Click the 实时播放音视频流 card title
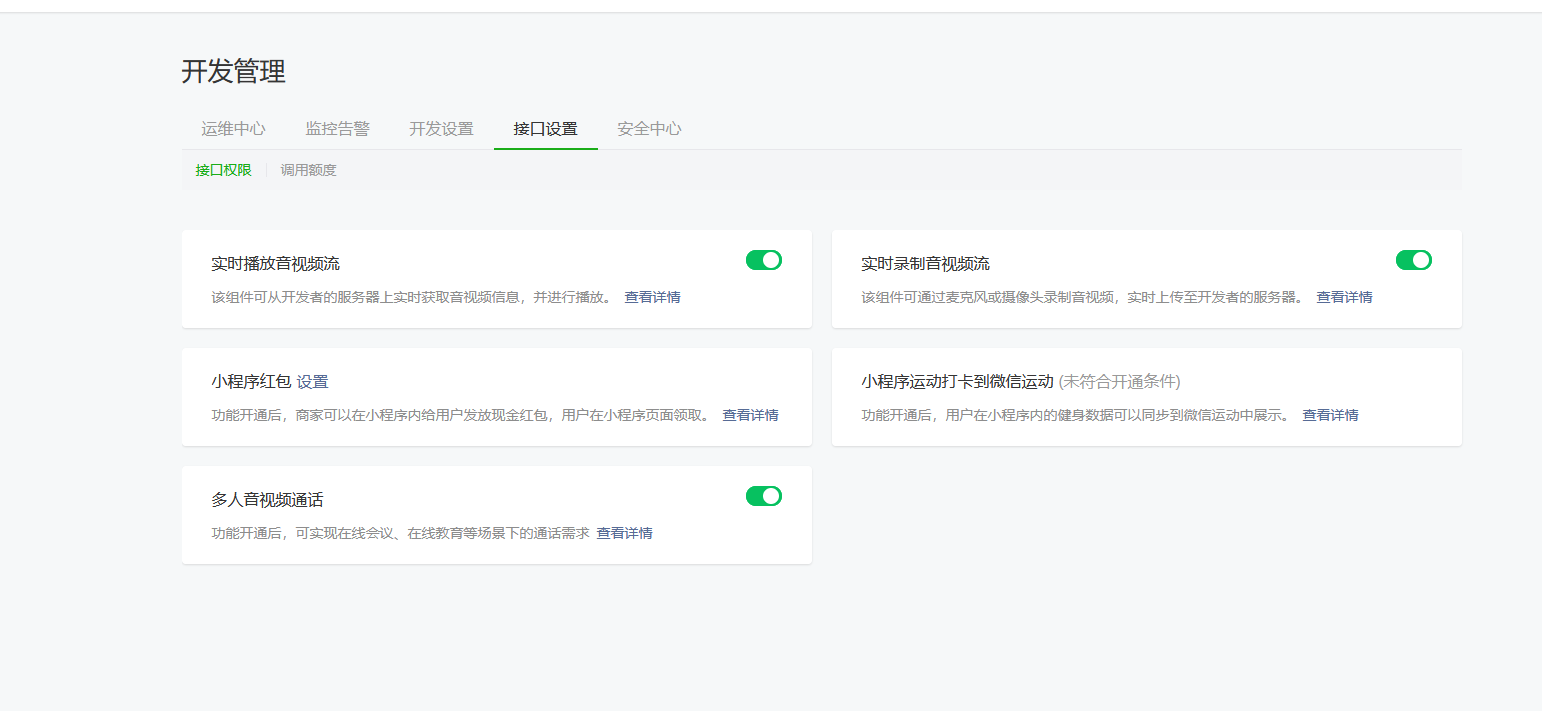1542x711 pixels. tap(275, 264)
